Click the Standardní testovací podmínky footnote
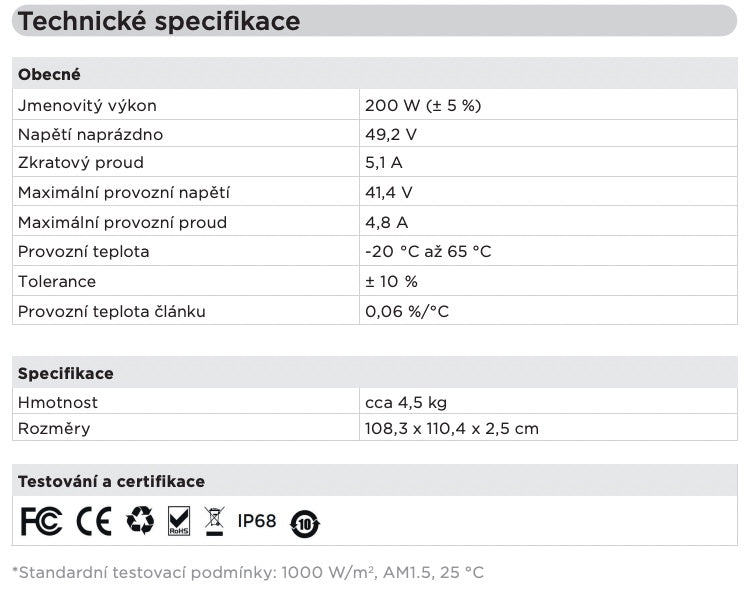 pos(248,572)
